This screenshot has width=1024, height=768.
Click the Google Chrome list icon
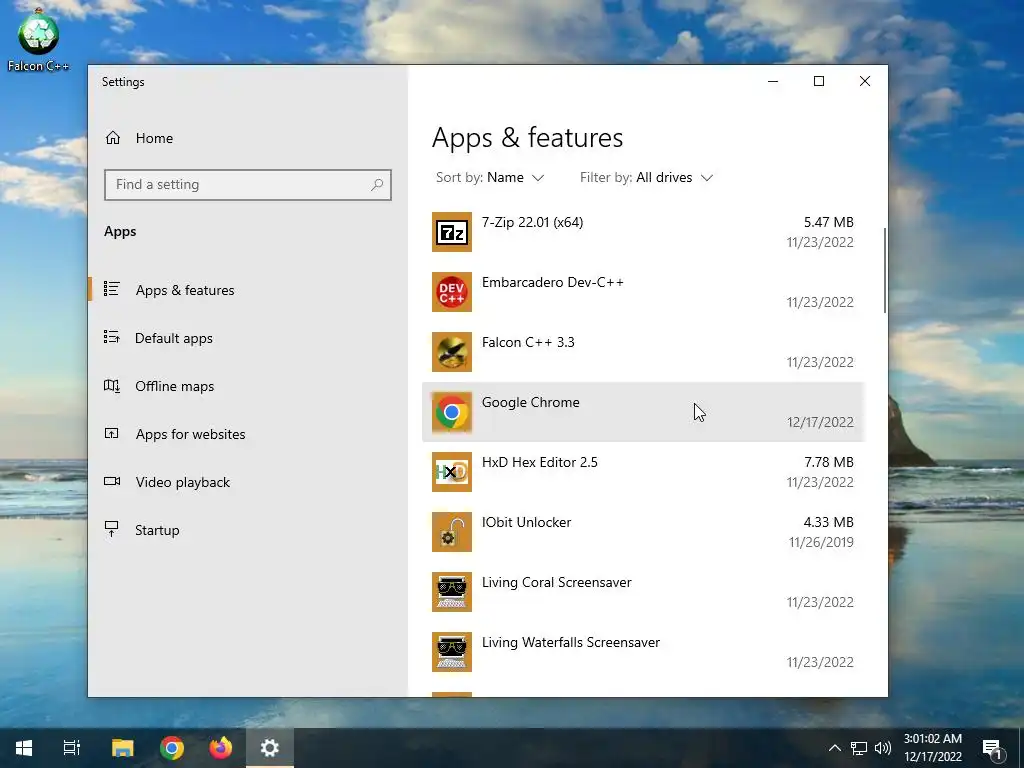452,412
